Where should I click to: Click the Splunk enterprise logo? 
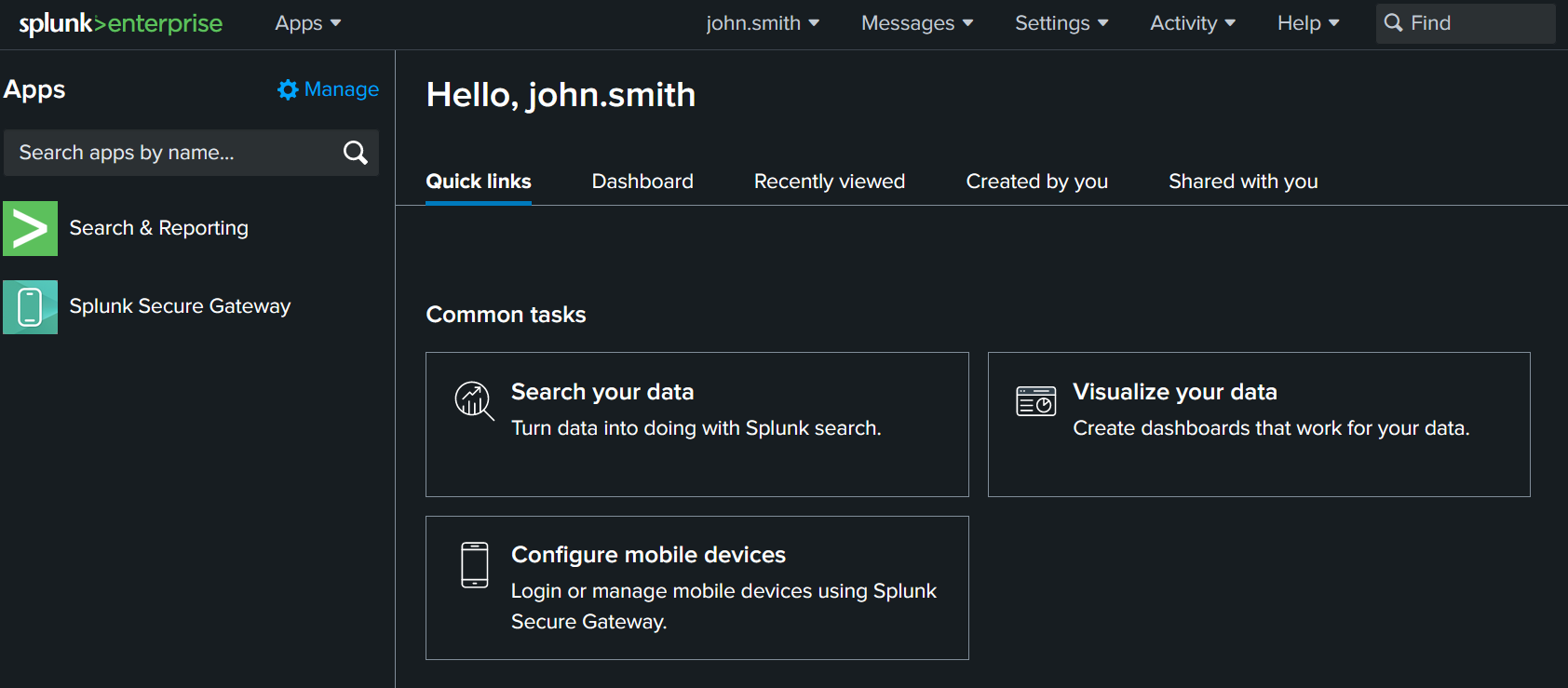(120, 23)
